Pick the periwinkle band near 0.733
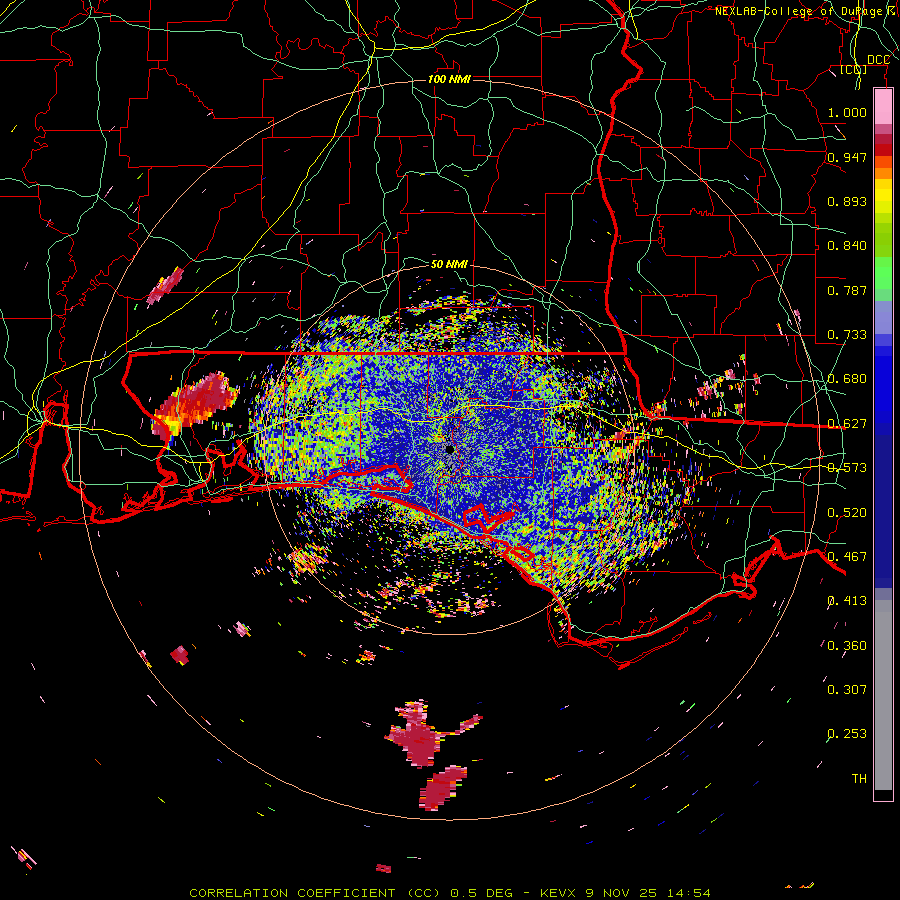The height and width of the screenshot is (900, 900). point(883,317)
